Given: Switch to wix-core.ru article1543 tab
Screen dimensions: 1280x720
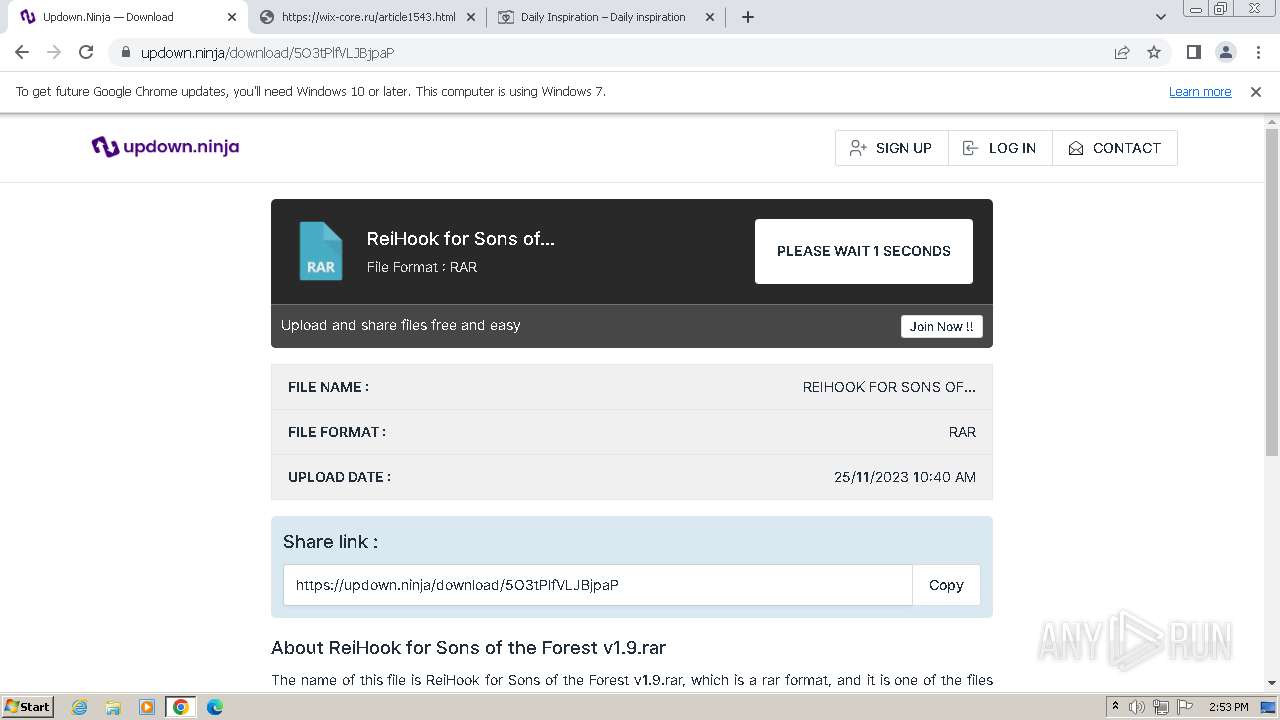Looking at the screenshot, I should 368,17.
